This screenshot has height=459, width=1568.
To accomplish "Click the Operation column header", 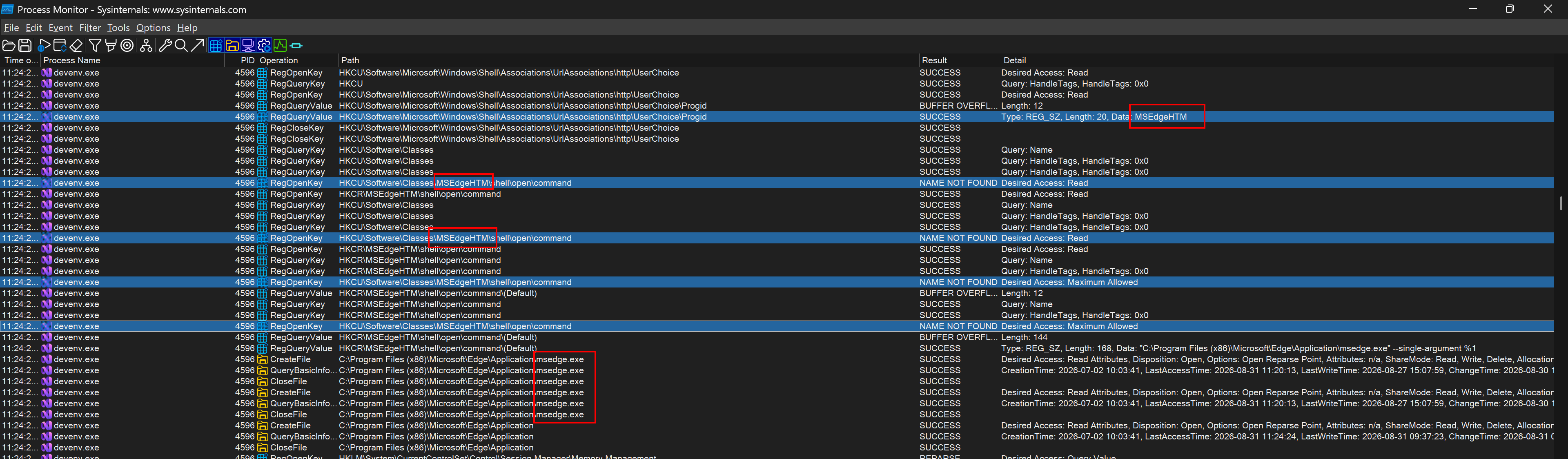I will (x=298, y=60).
